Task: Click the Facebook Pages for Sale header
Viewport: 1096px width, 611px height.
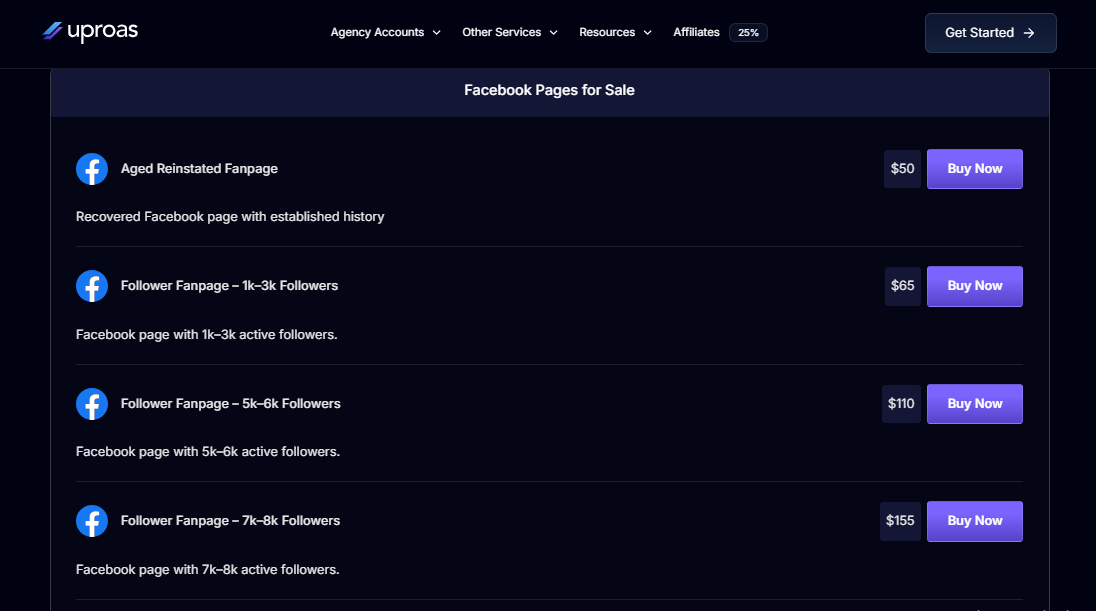Action: pos(549,90)
